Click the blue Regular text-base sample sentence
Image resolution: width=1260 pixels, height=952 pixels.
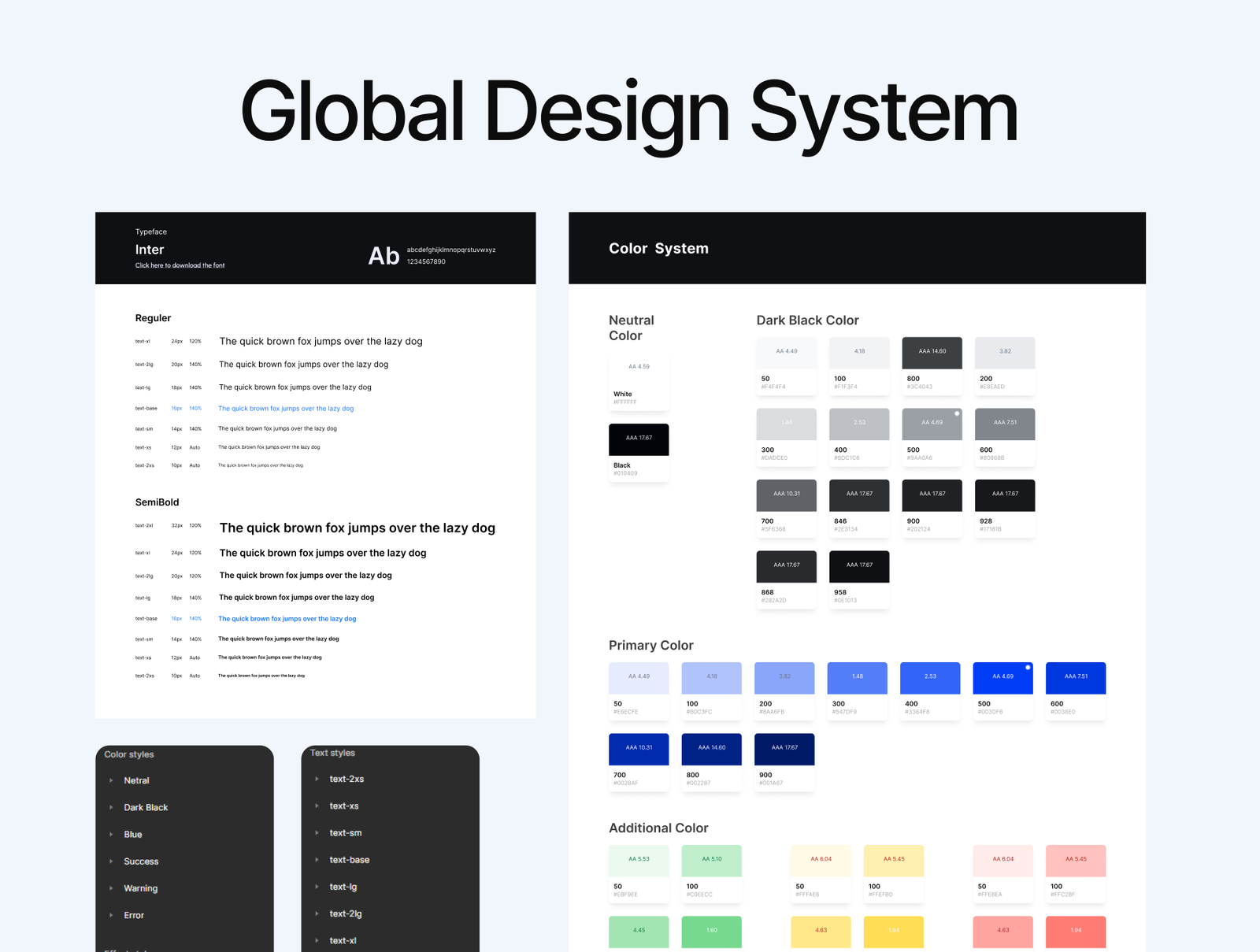(x=286, y=409)
